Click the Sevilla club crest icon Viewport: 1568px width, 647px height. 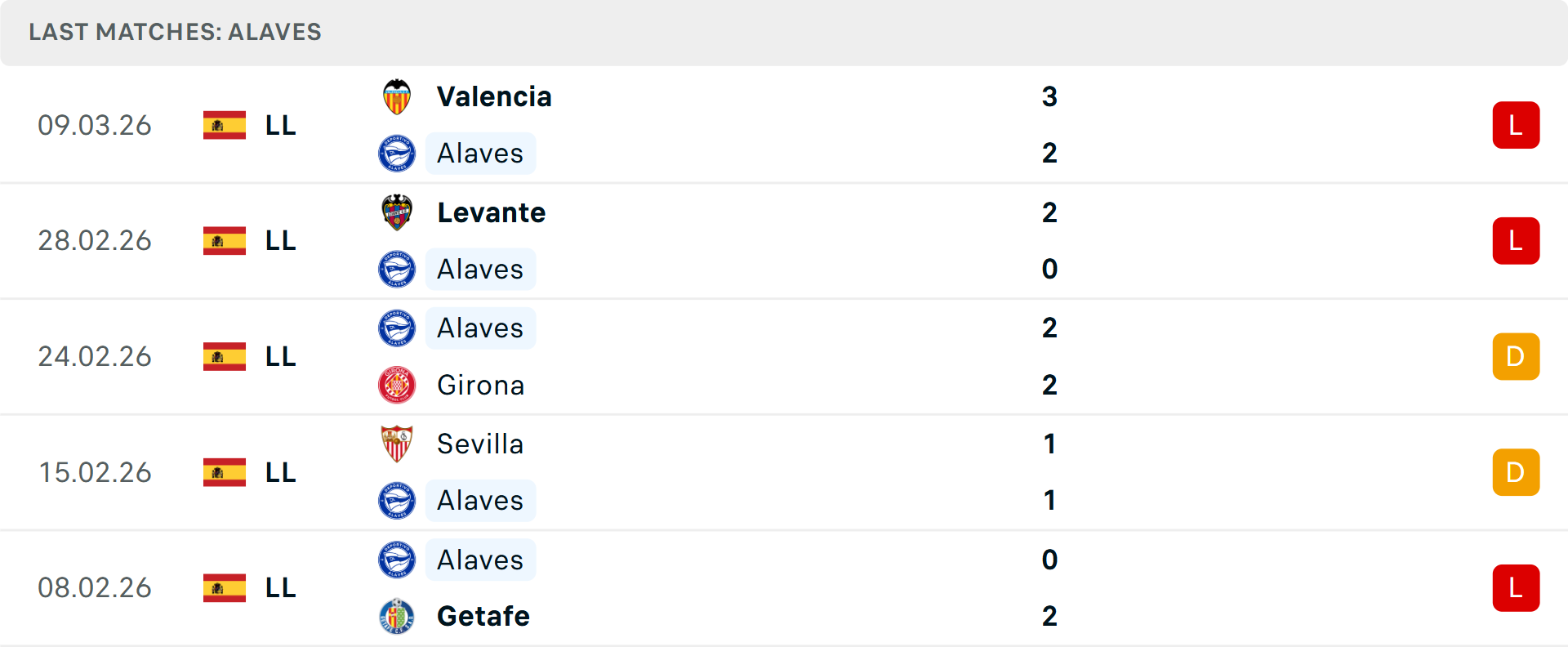(x=397, y=444)
